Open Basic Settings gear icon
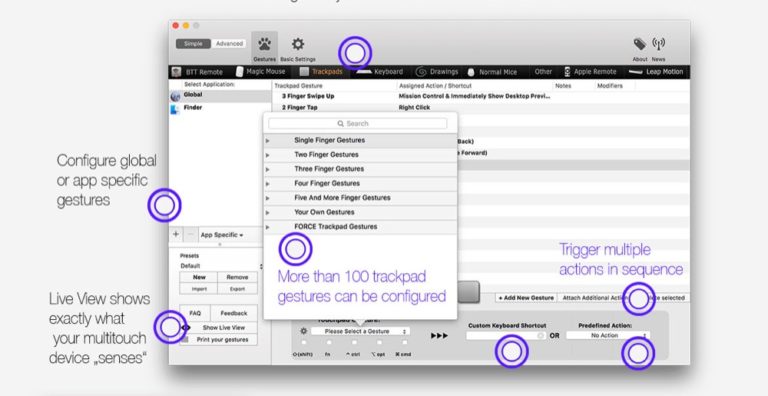Viewport: 768px width, 396px height. (x=298, y=44)
